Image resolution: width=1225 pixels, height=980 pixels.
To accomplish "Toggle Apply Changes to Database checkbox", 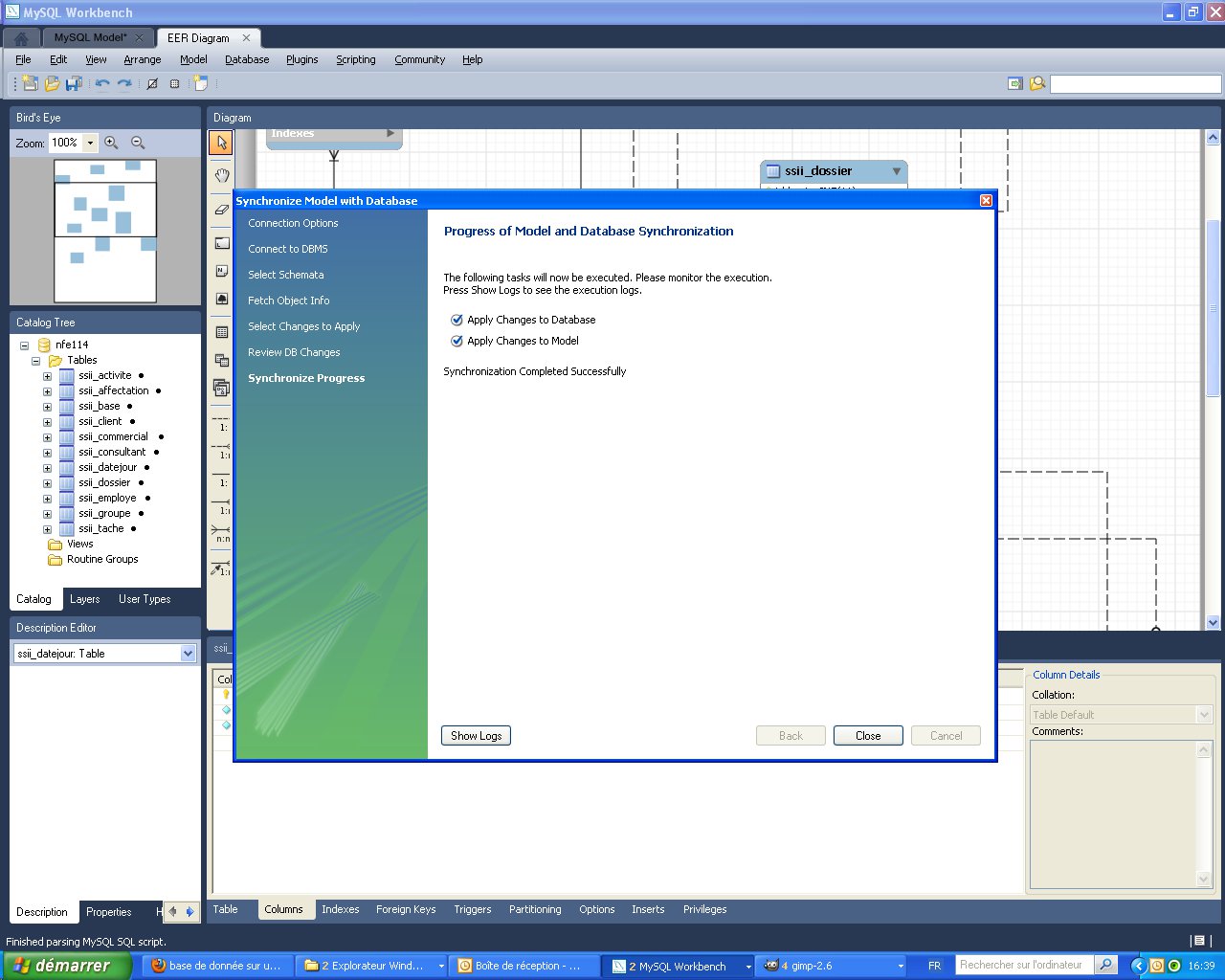I will pyautogui.click(x=457, y=320).
